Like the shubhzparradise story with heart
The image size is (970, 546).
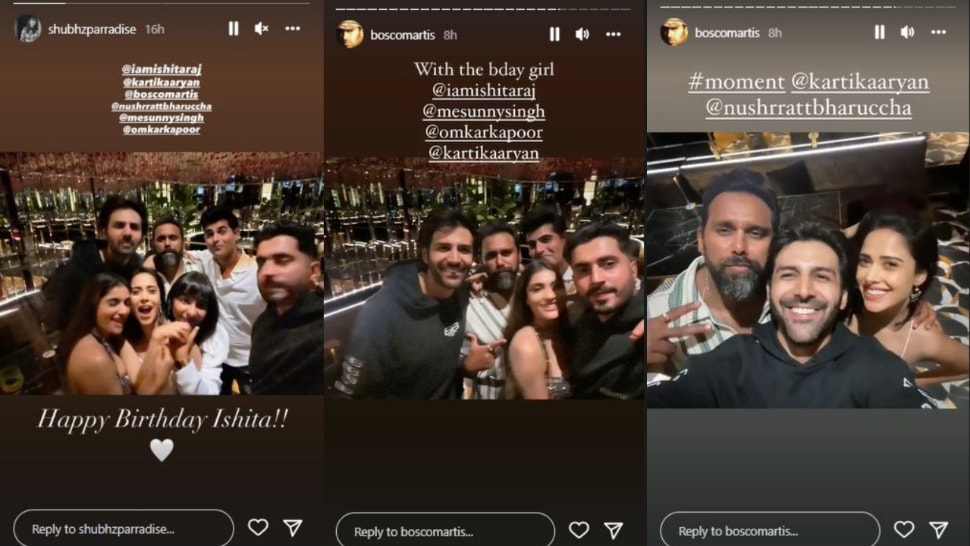pos(258,527)
